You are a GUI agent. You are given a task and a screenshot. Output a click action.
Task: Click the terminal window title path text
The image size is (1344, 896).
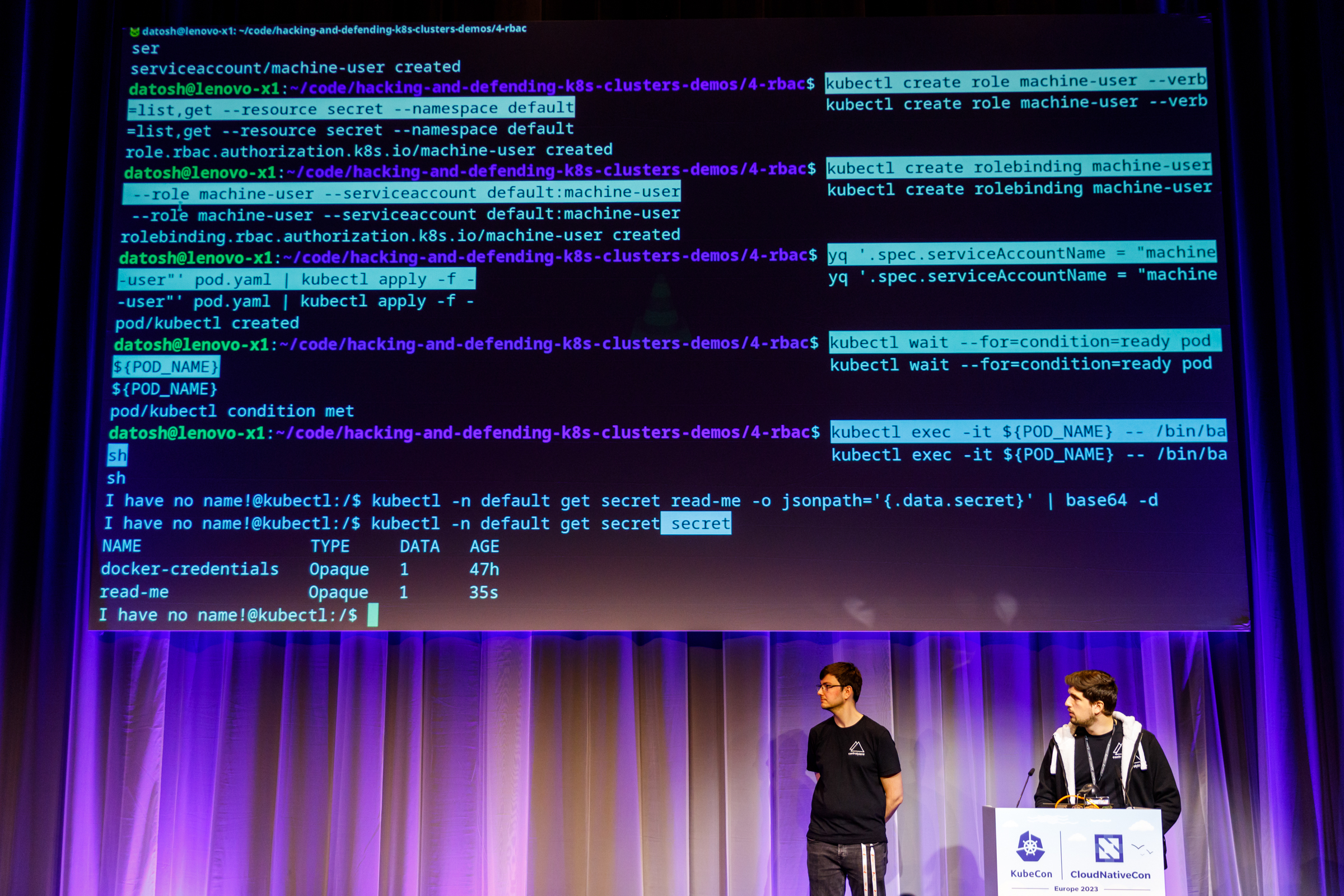click(x=334, y=29)
